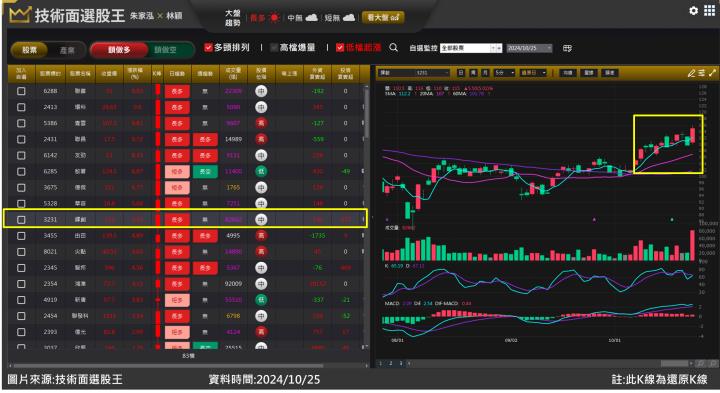720x393 pixels.
Task: Check the watchlist box for stock 6288
Action: point(21,91)
